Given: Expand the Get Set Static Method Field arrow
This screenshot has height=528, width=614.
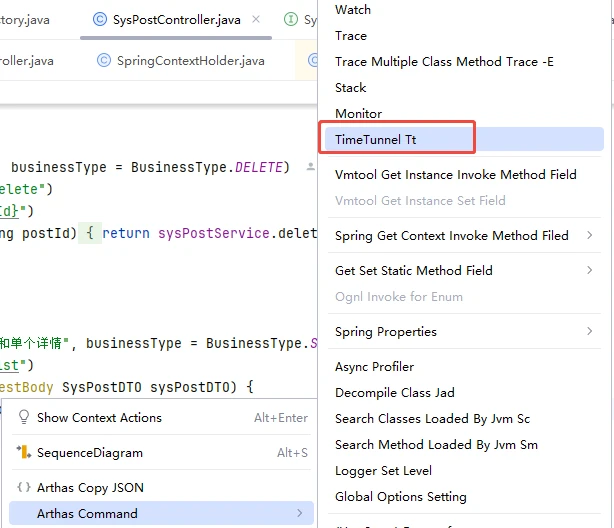Looking at the screenshot, I should click(x=589, y=271).
